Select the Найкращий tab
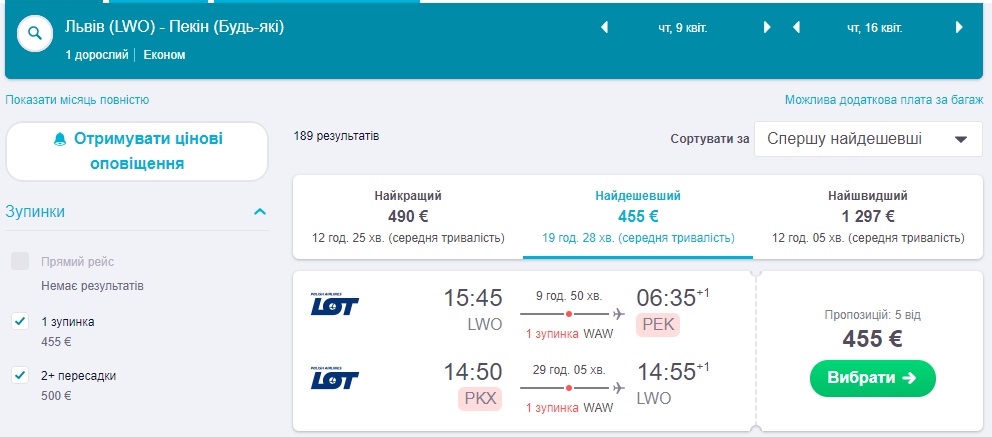 click(x=408, y=216)
